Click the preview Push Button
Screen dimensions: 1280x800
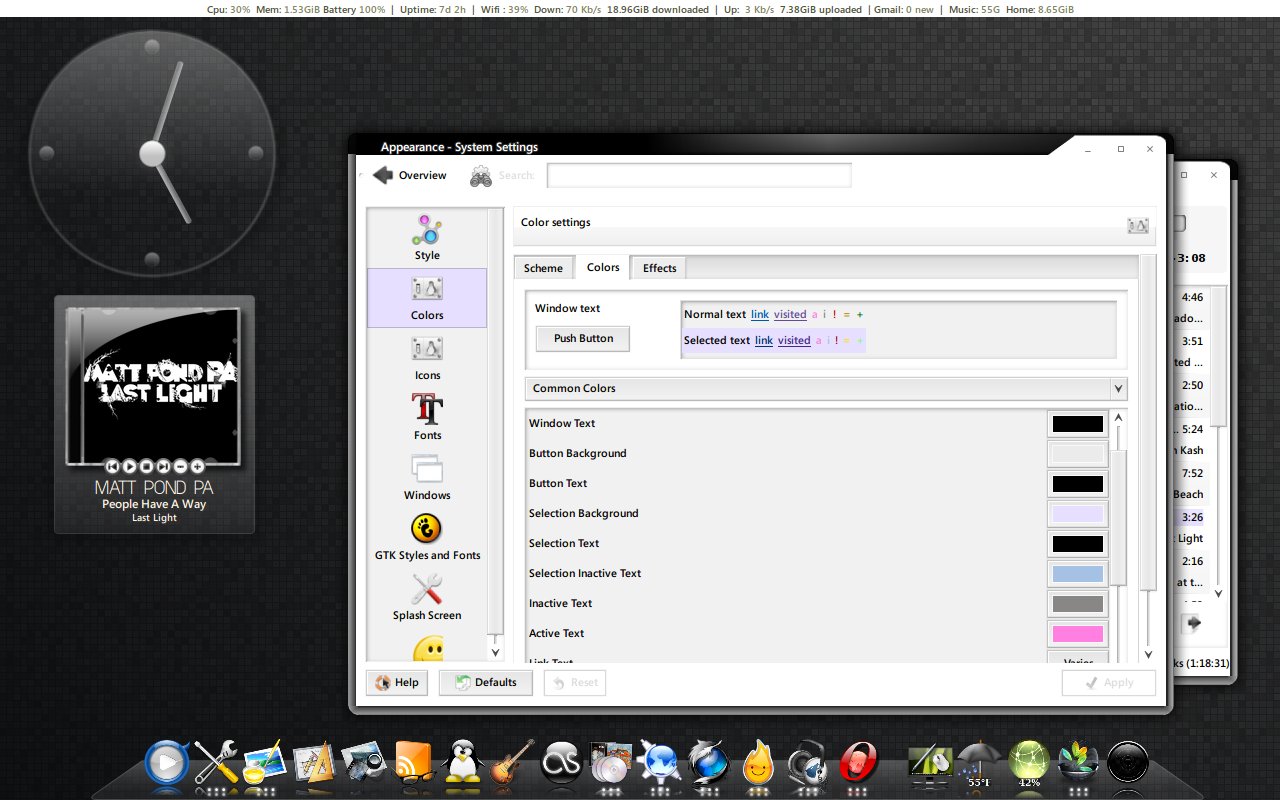(583, 338)
